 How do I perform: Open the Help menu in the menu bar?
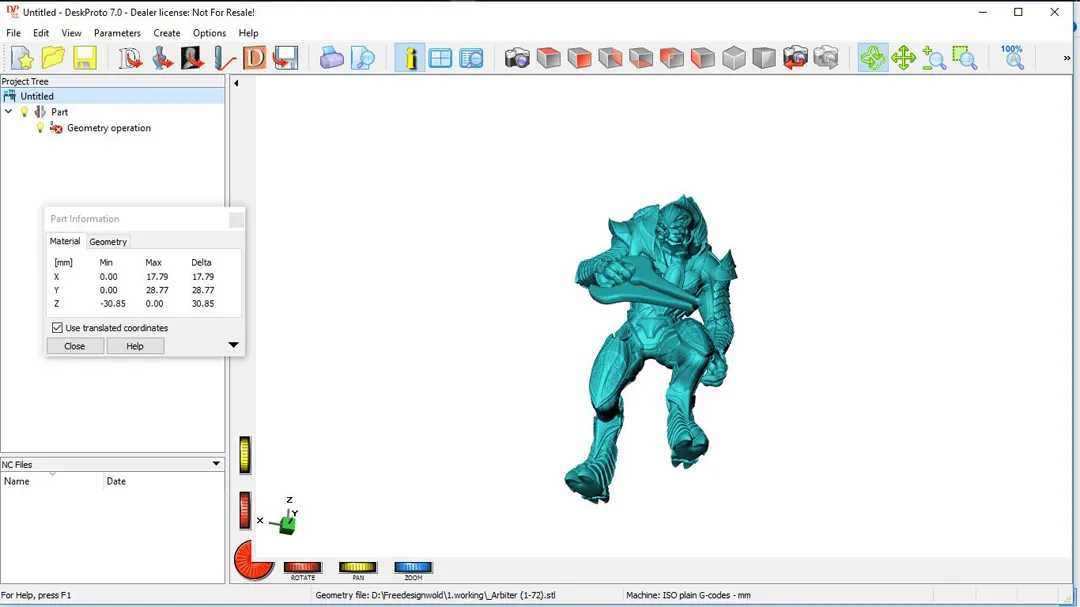(248, 33)
